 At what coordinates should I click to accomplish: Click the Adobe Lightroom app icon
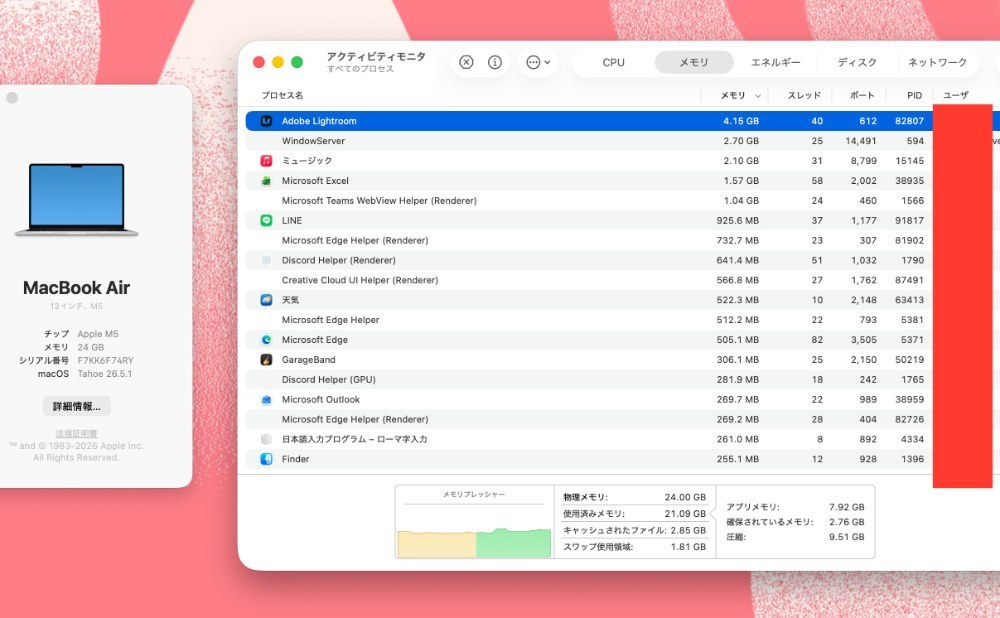(267, 121)
